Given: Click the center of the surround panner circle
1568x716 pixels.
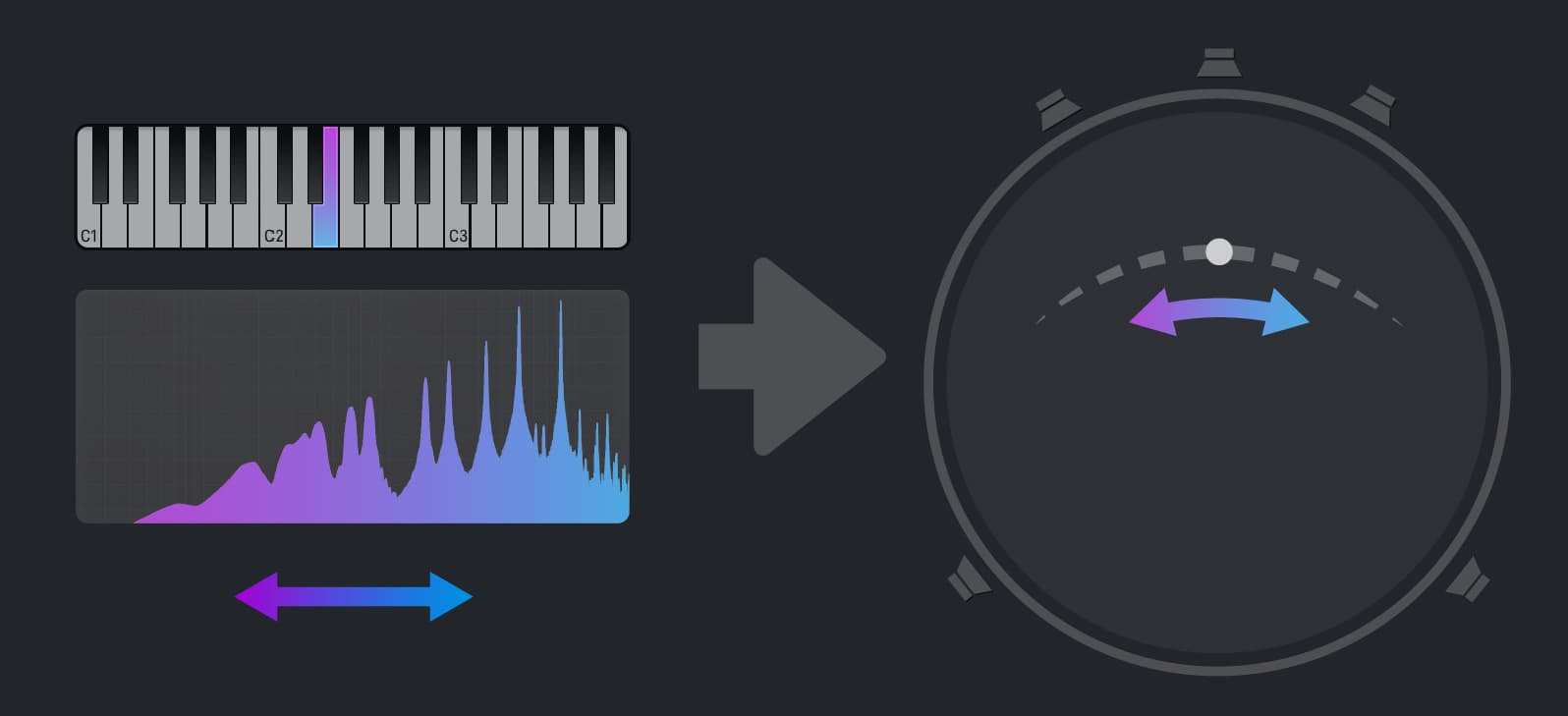Looking at the screenshot, I should point(1217,382).
